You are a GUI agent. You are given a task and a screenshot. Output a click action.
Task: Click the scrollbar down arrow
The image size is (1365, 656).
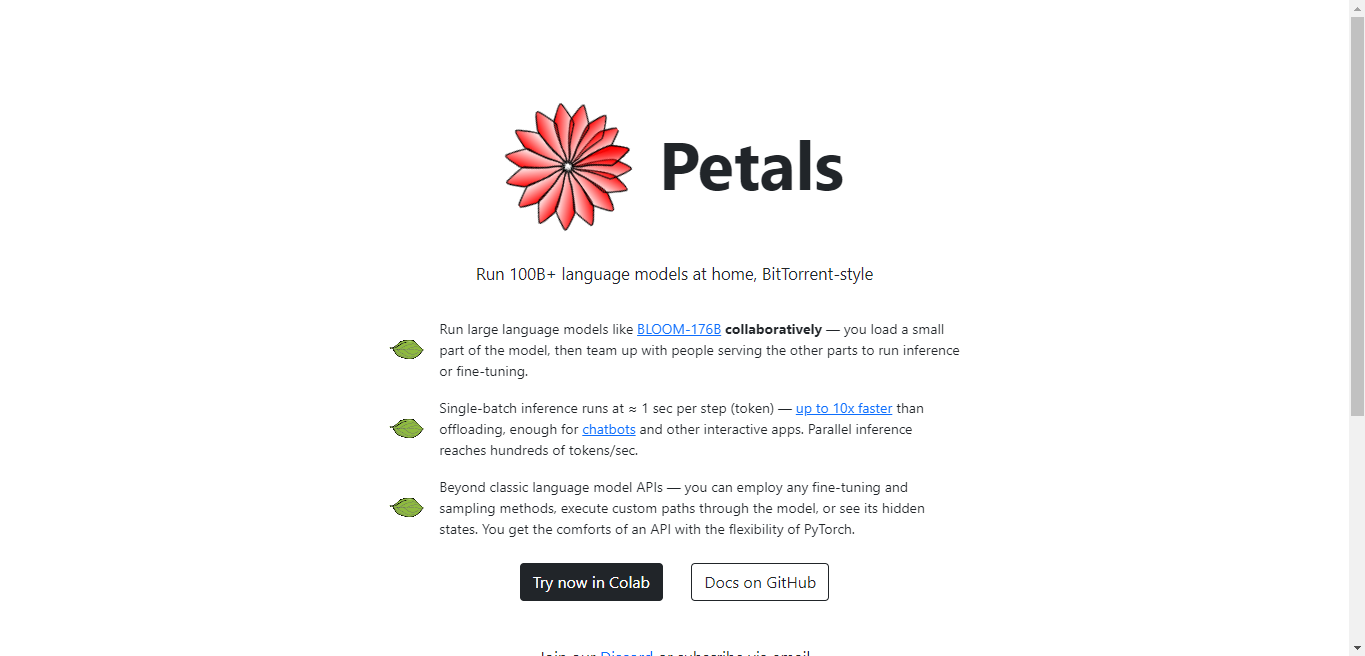click(1357, 648)
